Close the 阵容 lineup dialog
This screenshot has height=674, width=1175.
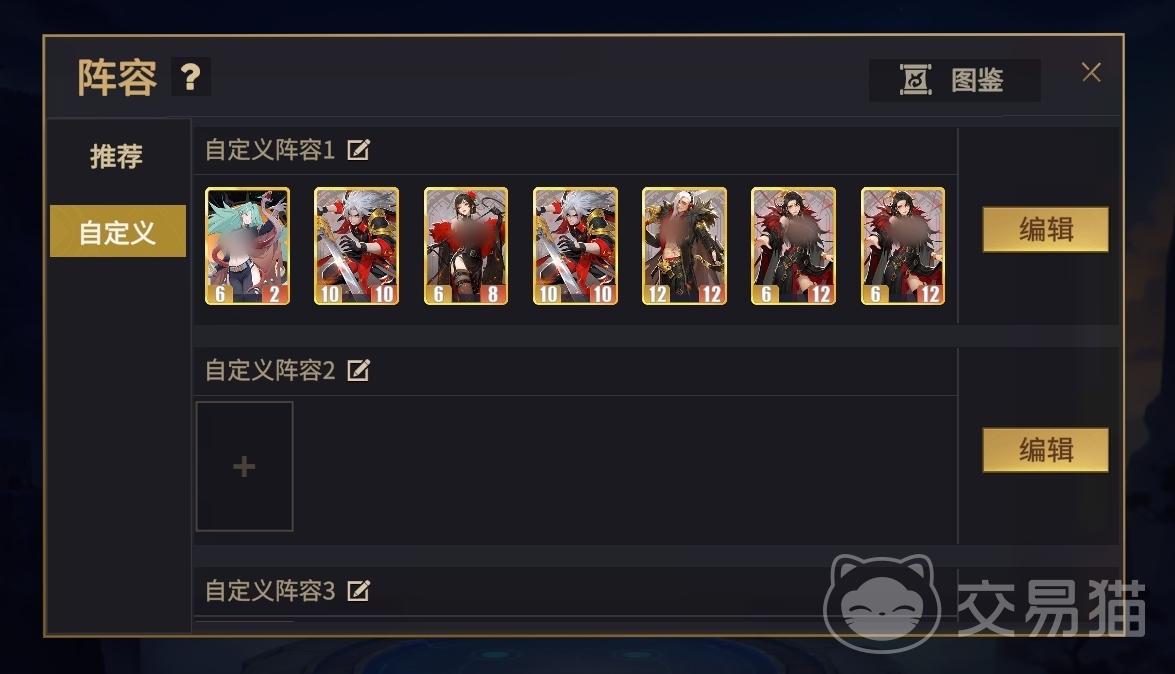1091,72
